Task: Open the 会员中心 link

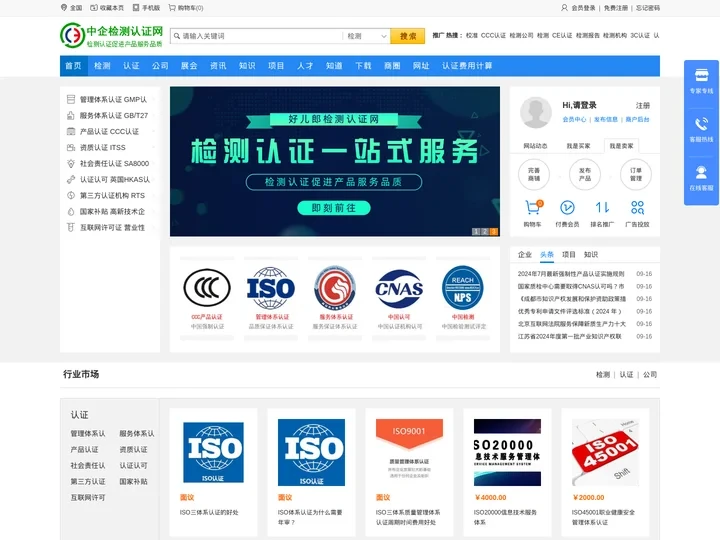Action: pyautogui.click(x=574, y=119)
